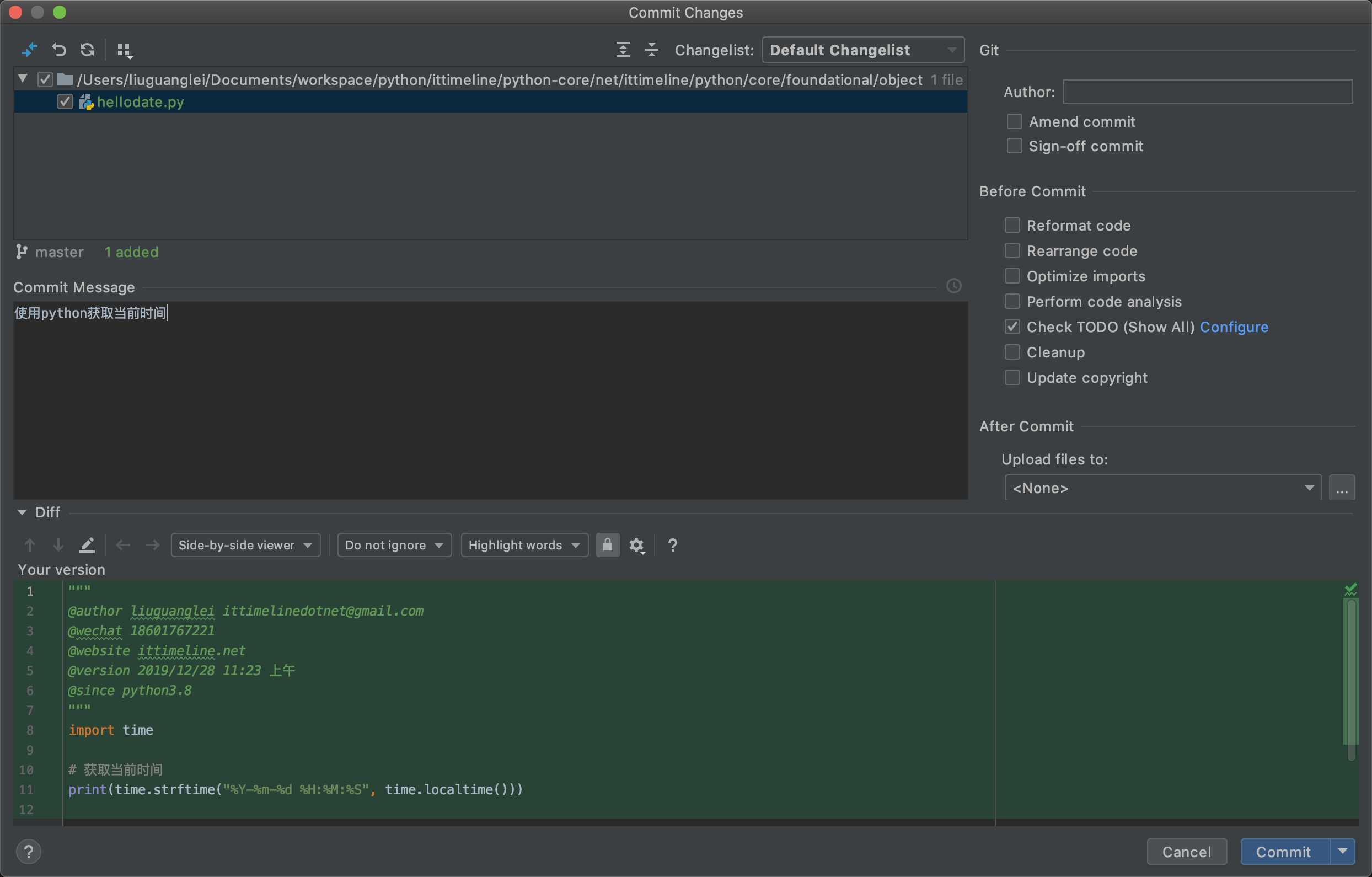Viewport: 1372px width, 877px height.
Task: Click the hellodate.py python file icon
Action: pyautogui.click(x=86, y=103)
